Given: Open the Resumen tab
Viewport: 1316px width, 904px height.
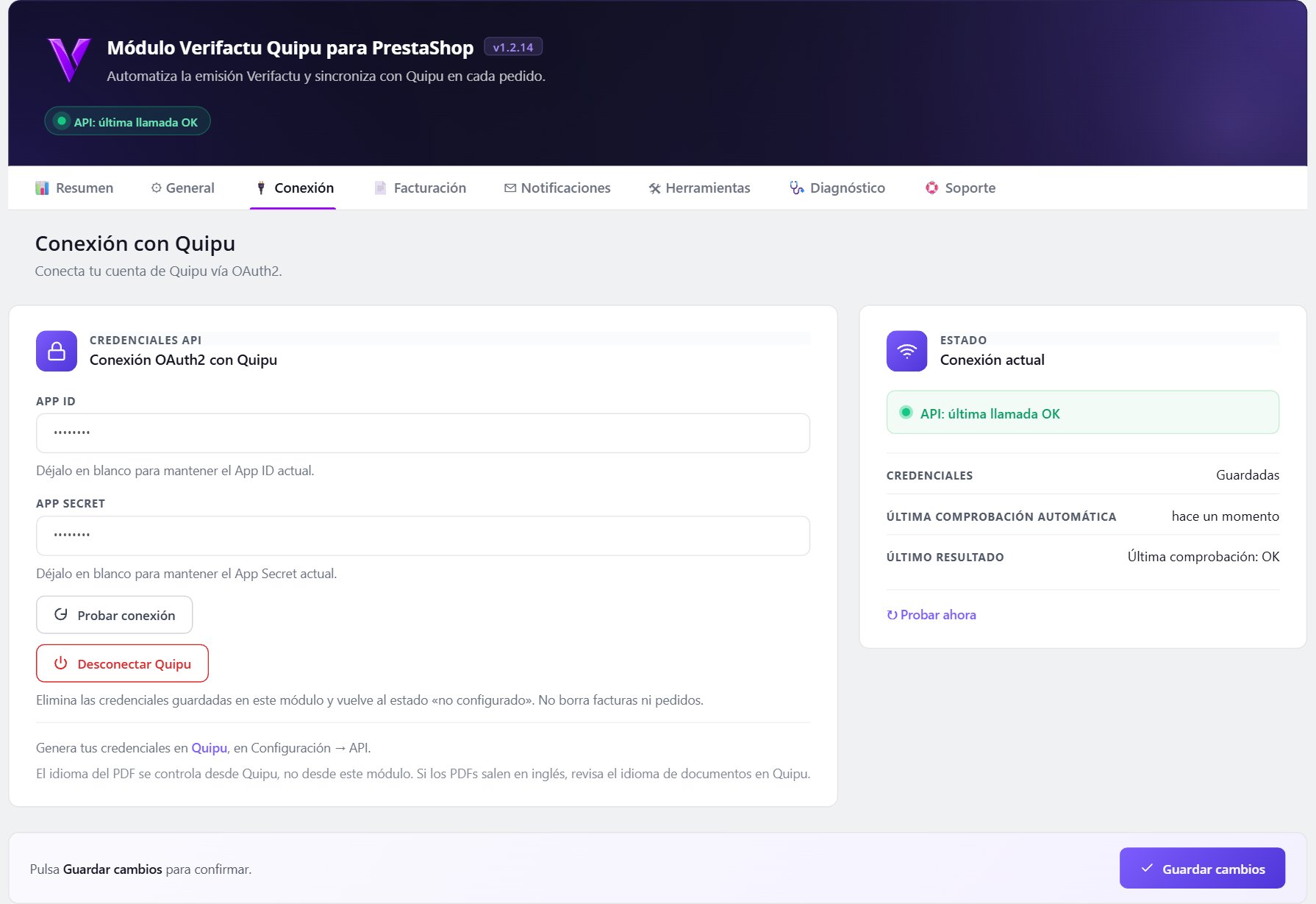Looking at the screenshot, I should [x=74, y=188].
